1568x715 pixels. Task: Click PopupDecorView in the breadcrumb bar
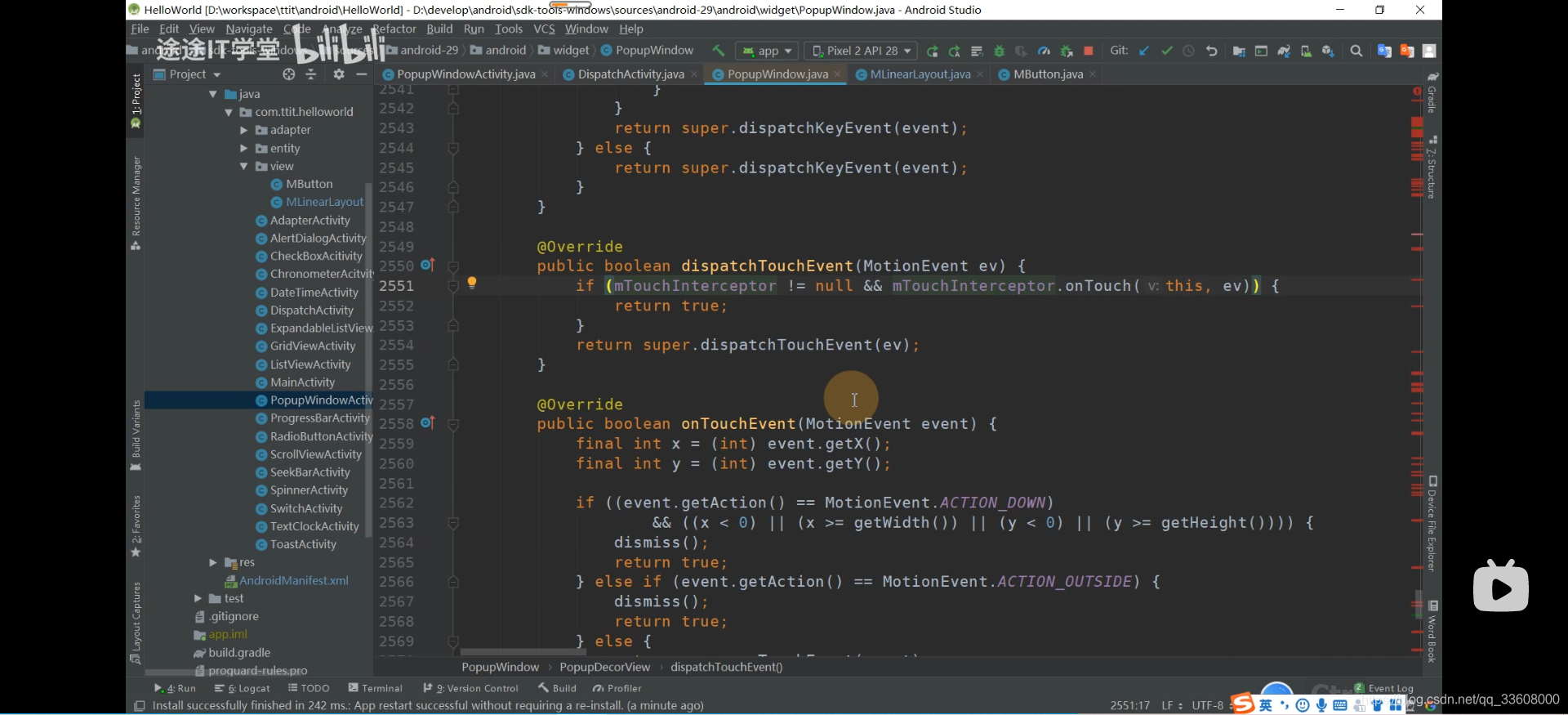coord(604,667)
